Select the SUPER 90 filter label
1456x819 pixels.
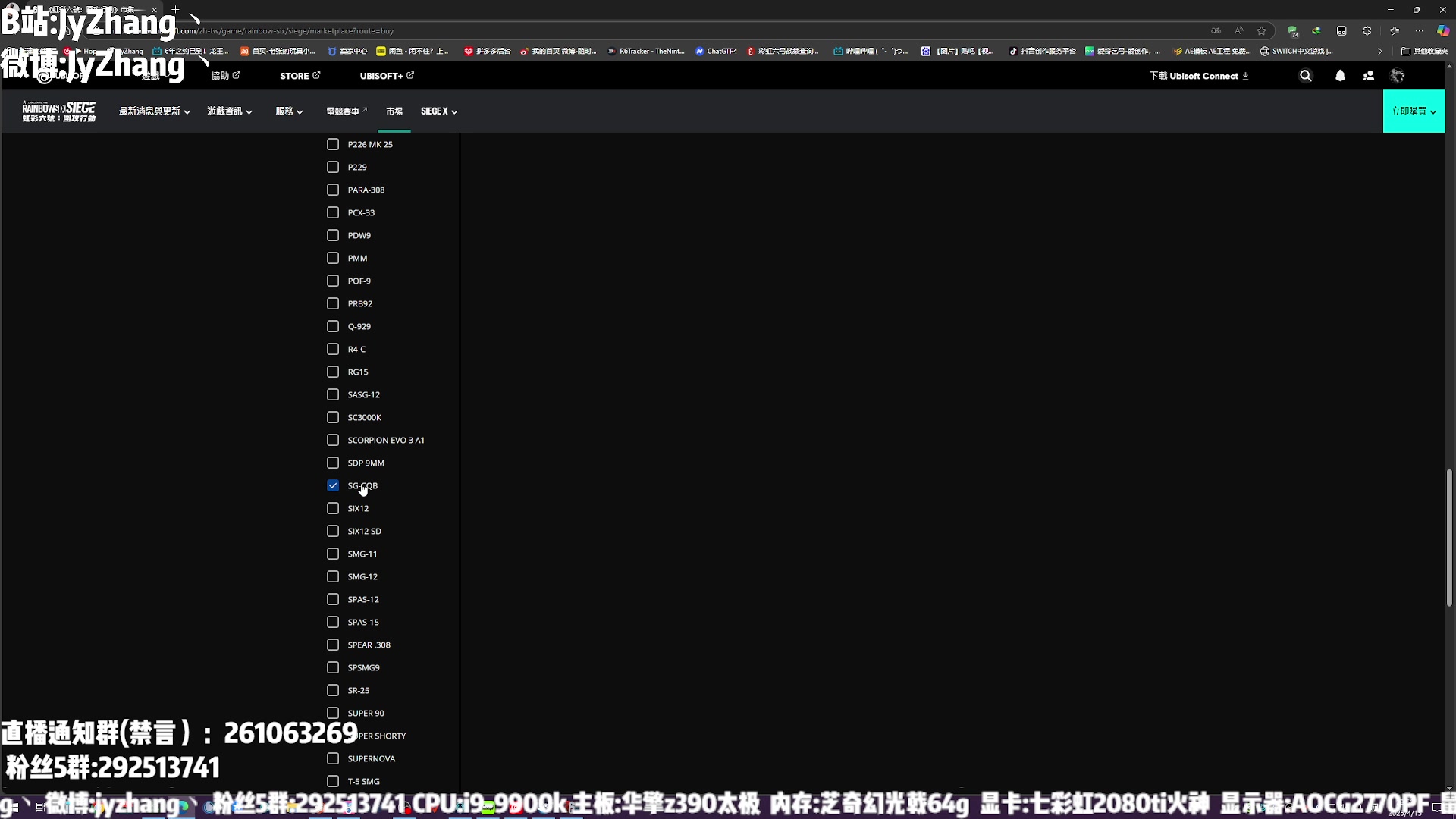pyautogui.click(x=366, y=713)
